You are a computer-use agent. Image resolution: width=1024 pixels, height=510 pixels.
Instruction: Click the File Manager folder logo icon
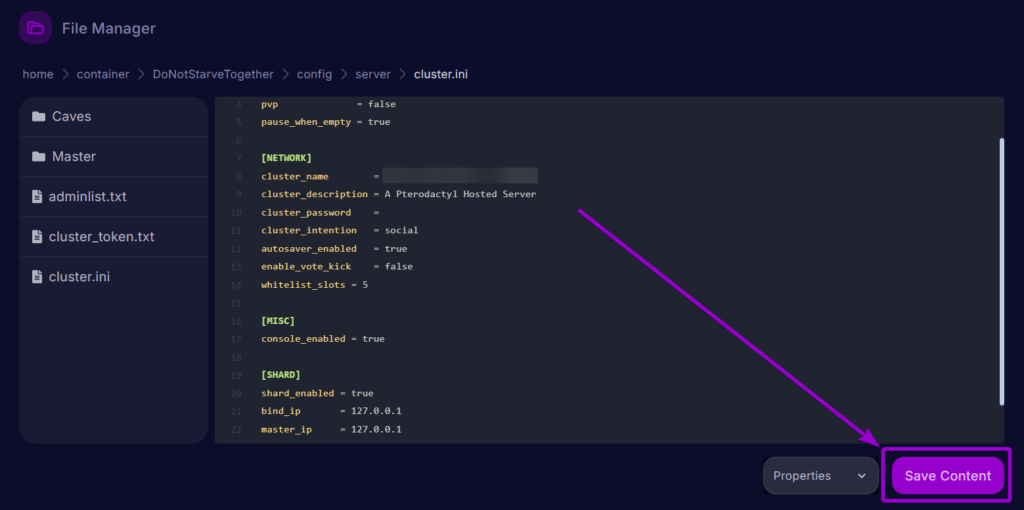tap(35, 28)
